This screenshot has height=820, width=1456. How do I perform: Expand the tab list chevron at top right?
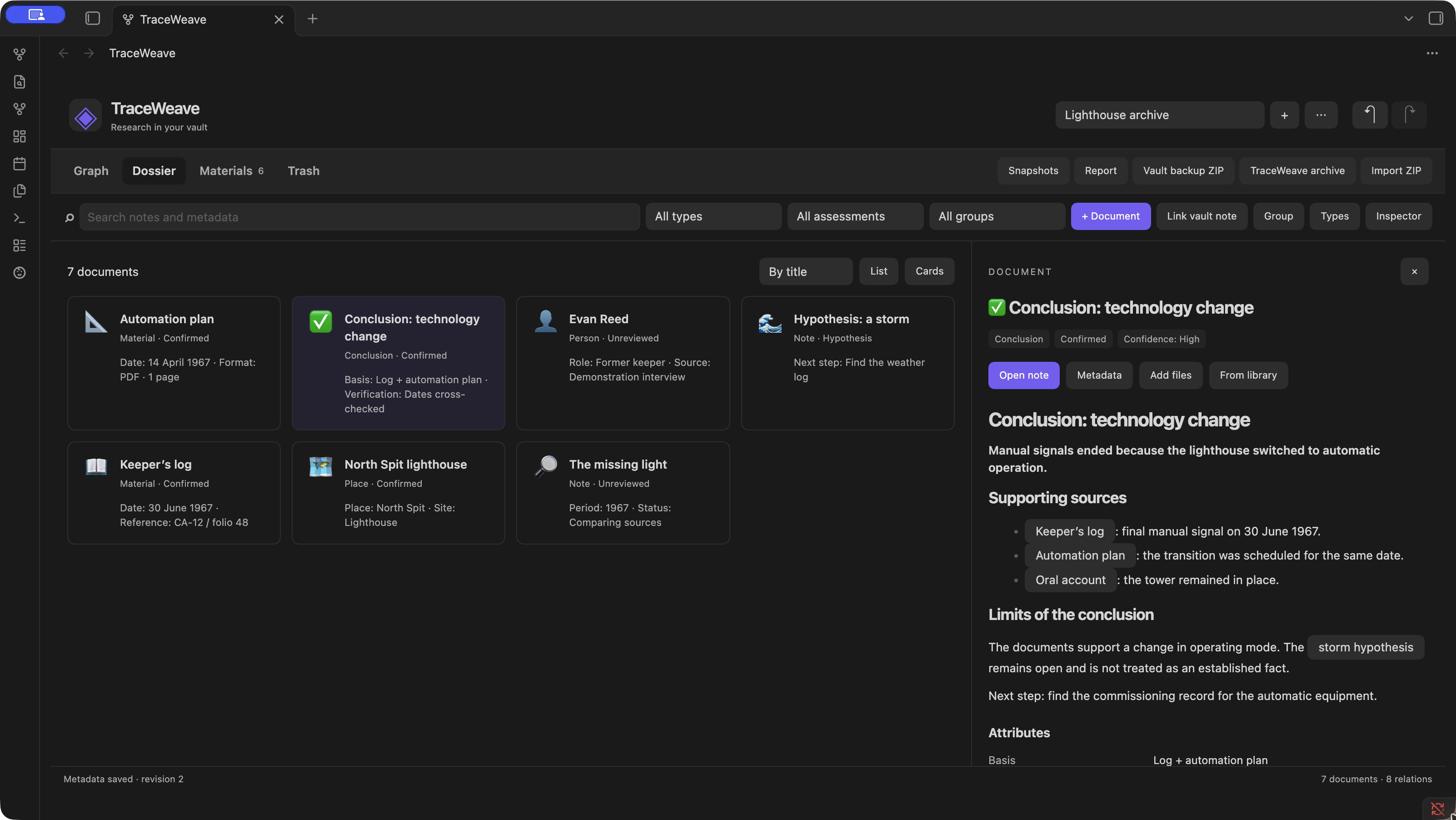coord(1408,19)
